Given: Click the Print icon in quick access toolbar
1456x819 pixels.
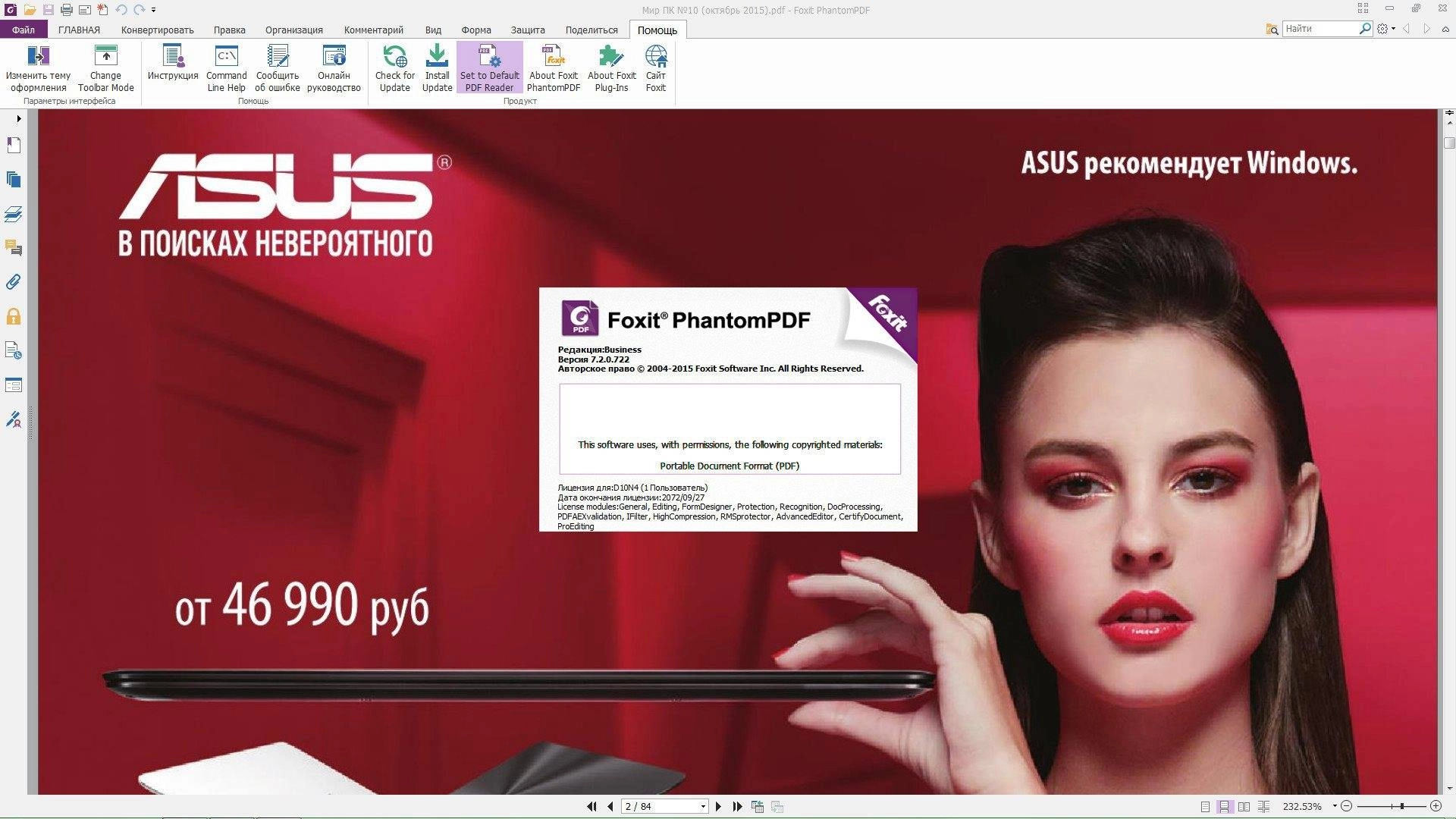Looking at the screenshot, I should coord(67,10).
